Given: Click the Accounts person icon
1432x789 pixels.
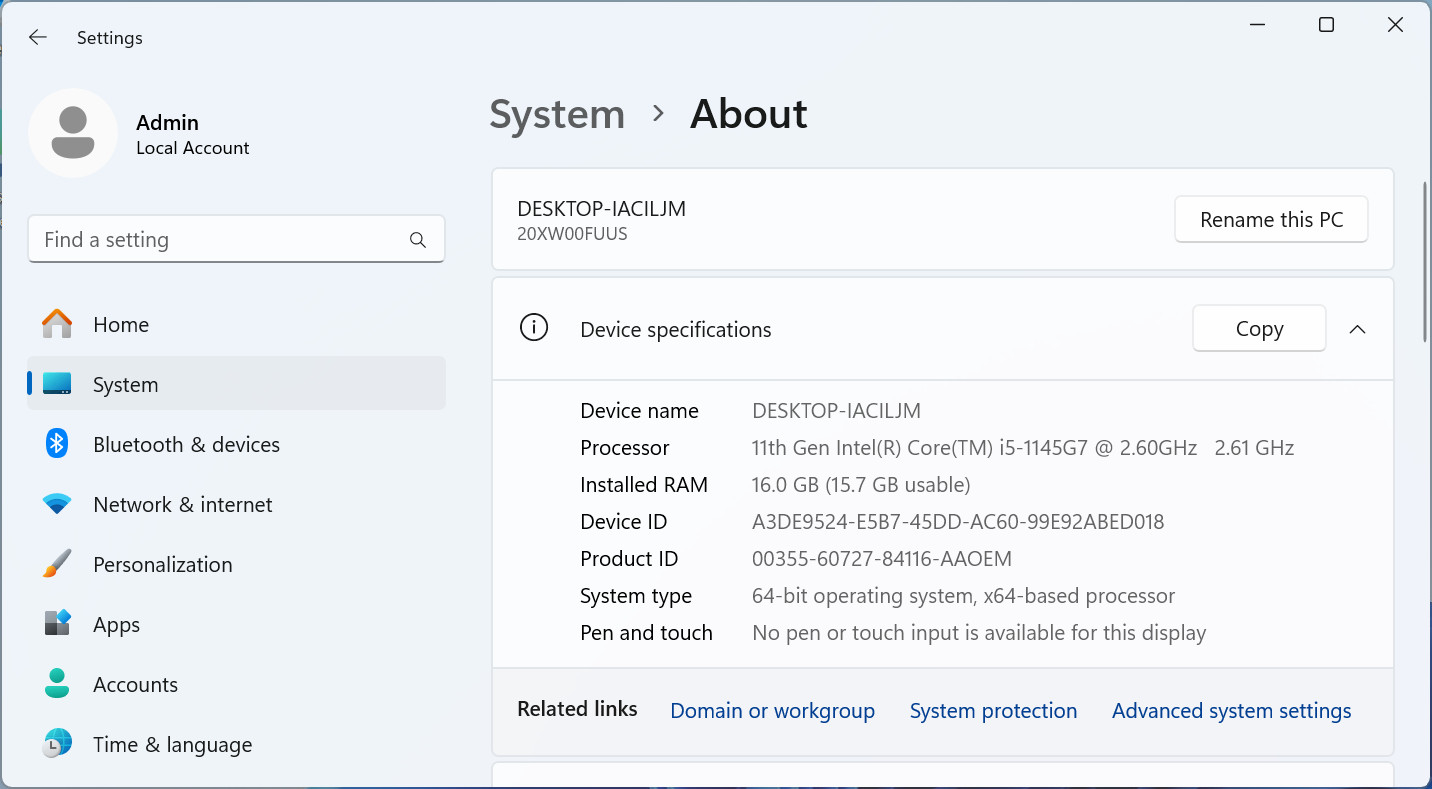Looking at the screenshot, I should click(57, 684).
